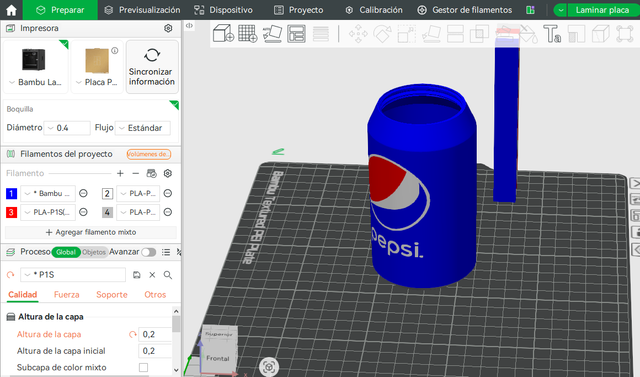Open the Calibración menu
This screenshot has height=377, width=640.
click(374, 10)
